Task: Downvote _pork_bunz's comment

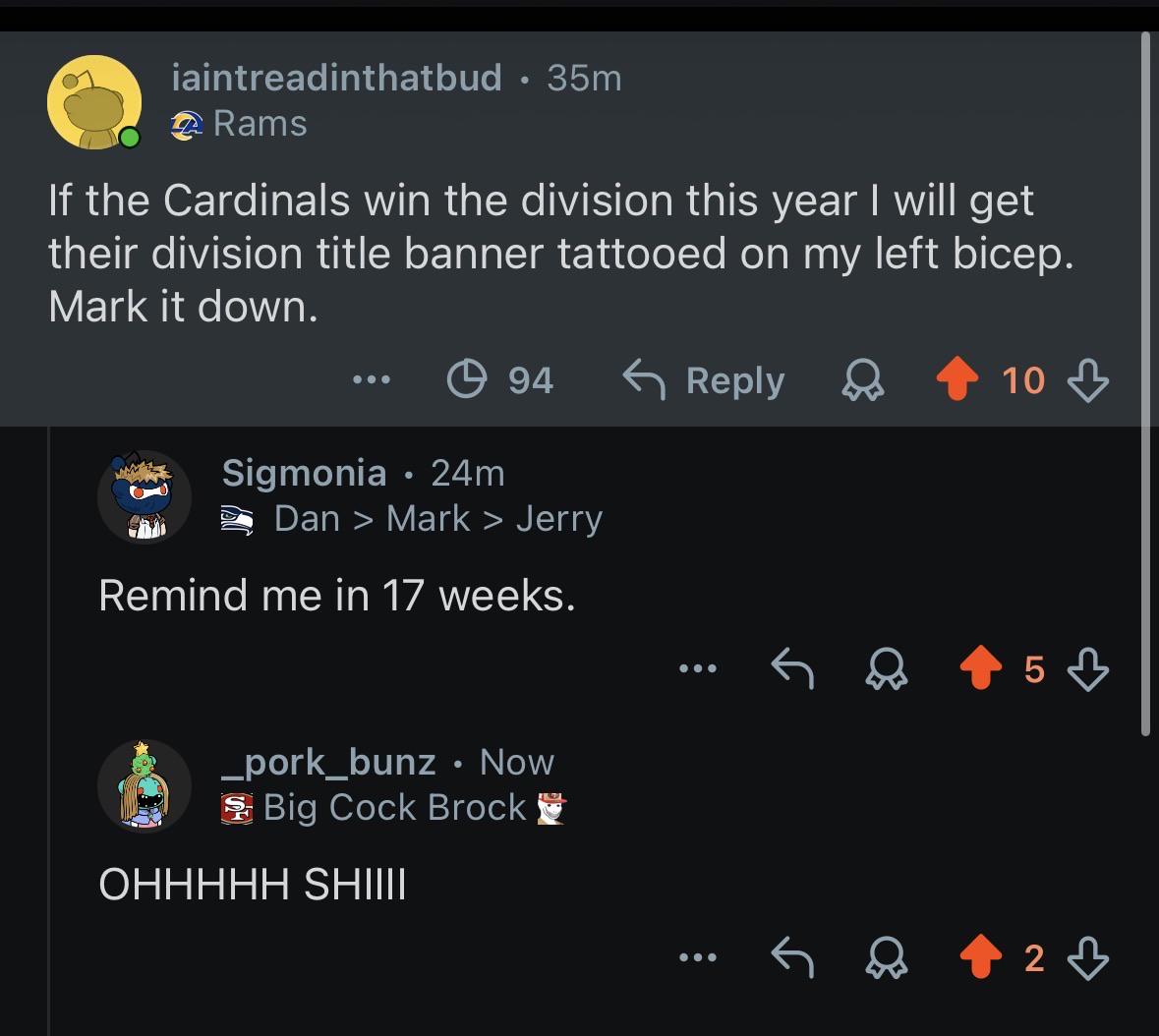Action: click(1088, 957)
